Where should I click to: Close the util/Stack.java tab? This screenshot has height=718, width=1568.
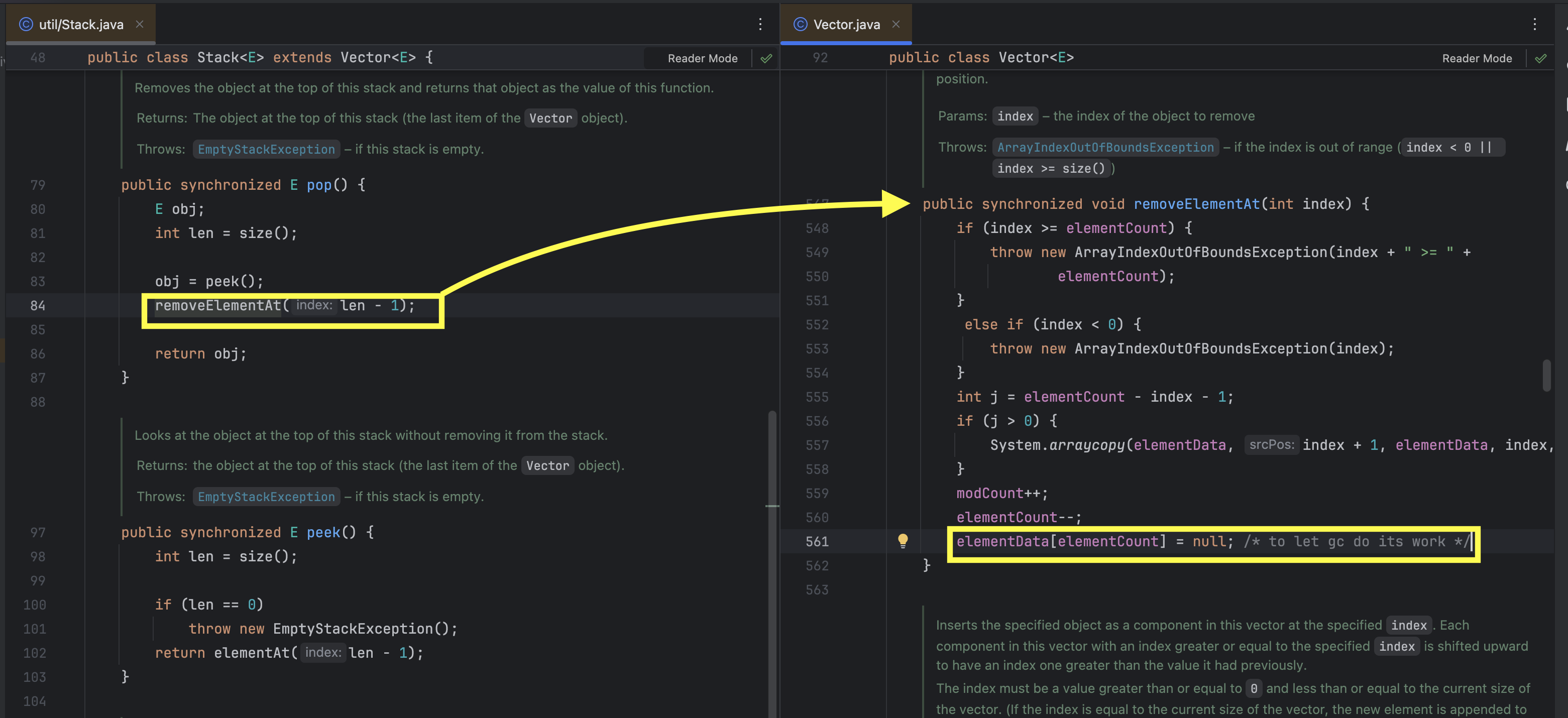pyautogui.click(x=140, y=24)
